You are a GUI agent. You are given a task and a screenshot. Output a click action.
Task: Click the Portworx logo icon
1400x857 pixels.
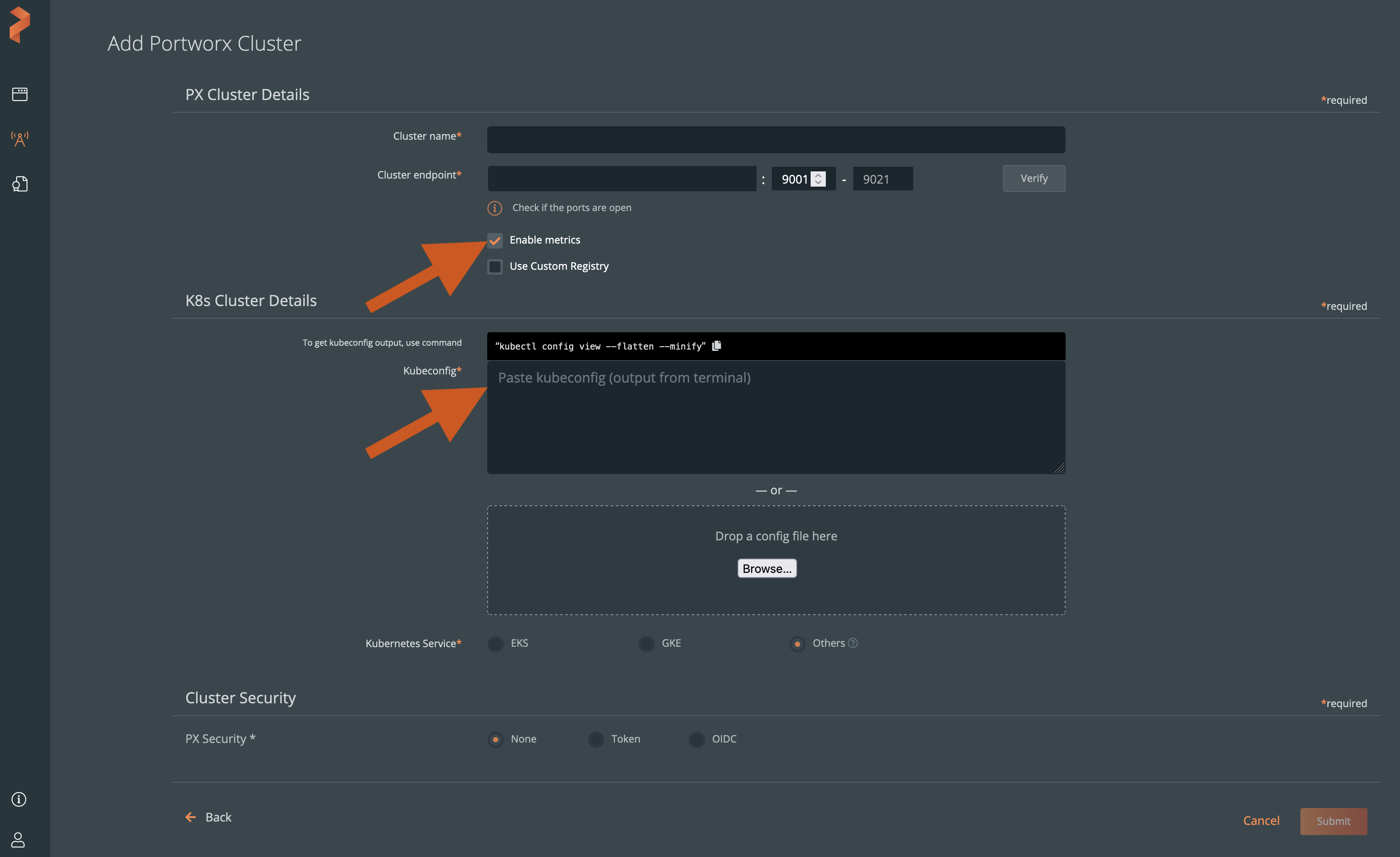click(x=19, y=24)
